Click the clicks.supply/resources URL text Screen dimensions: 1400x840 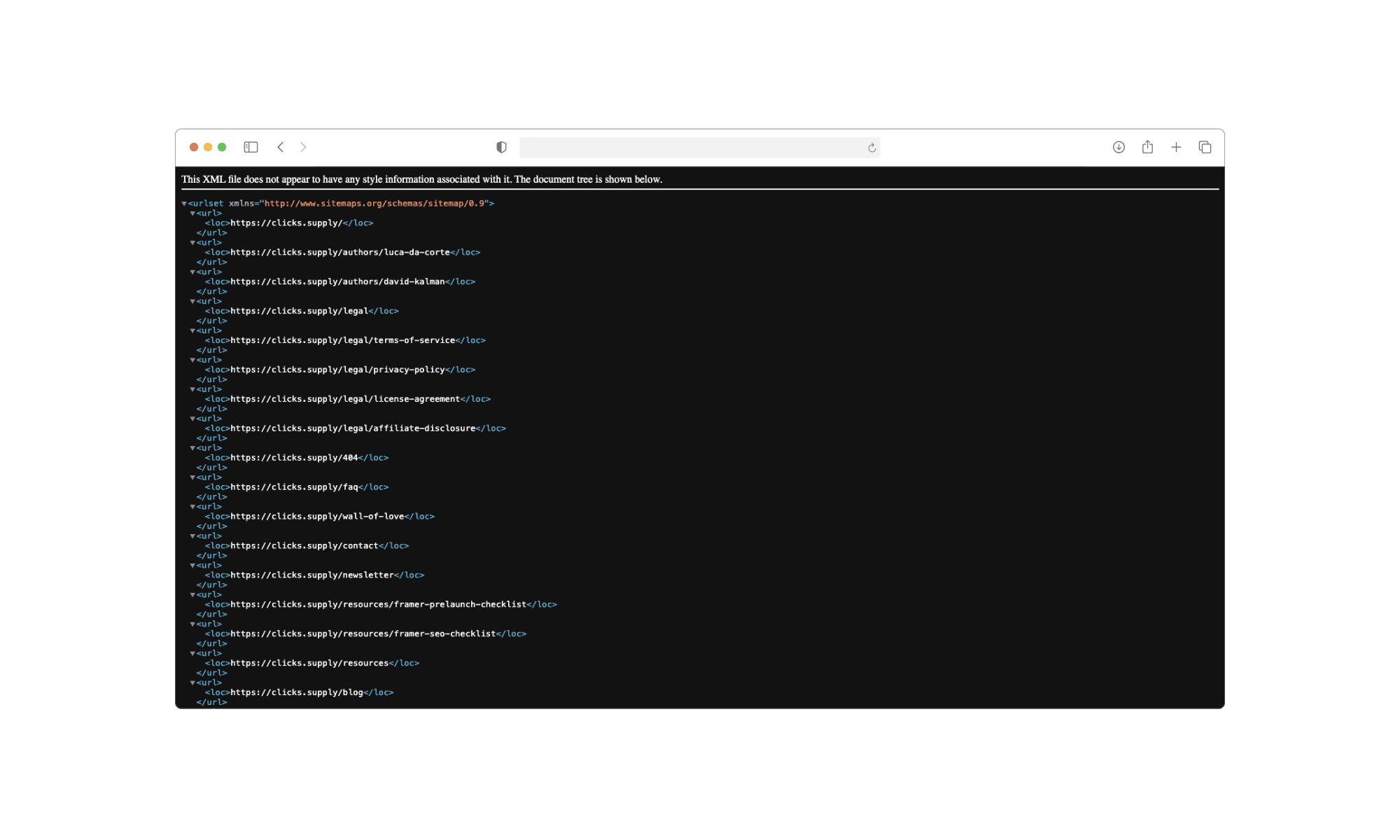(309, 664)
